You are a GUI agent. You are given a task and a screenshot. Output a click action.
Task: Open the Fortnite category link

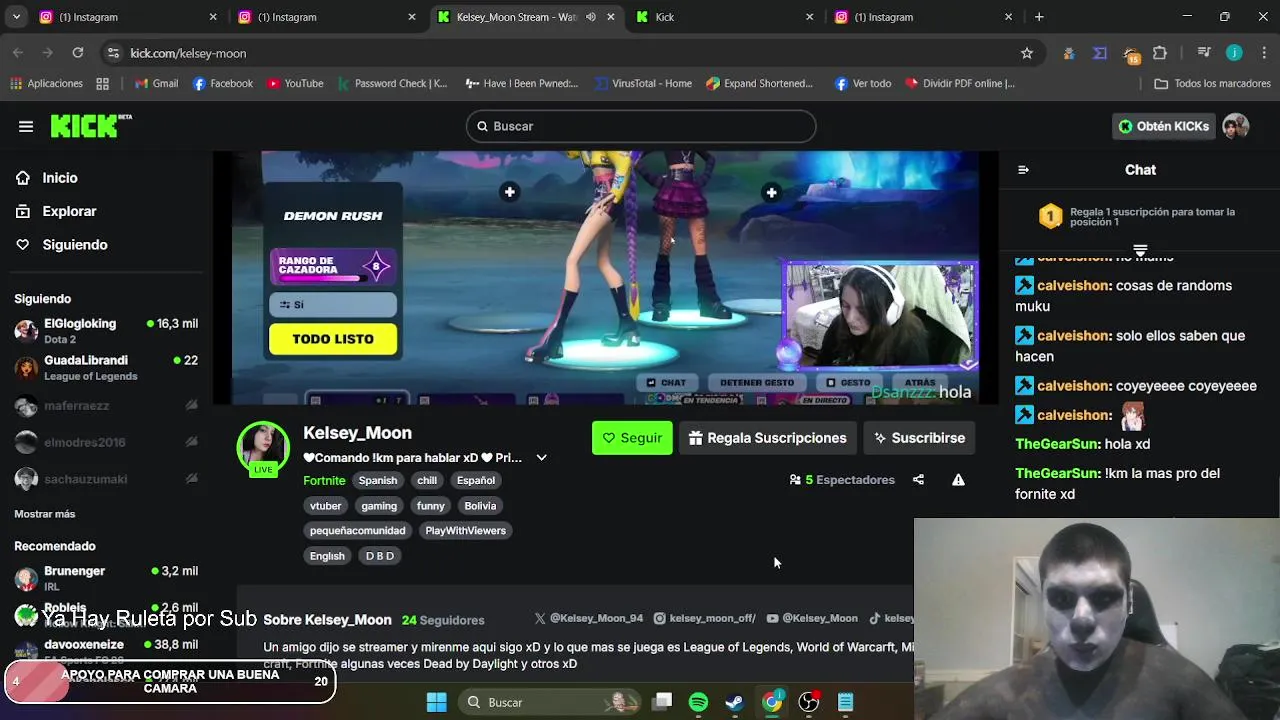pyautogui.click(x=324, y=480)
